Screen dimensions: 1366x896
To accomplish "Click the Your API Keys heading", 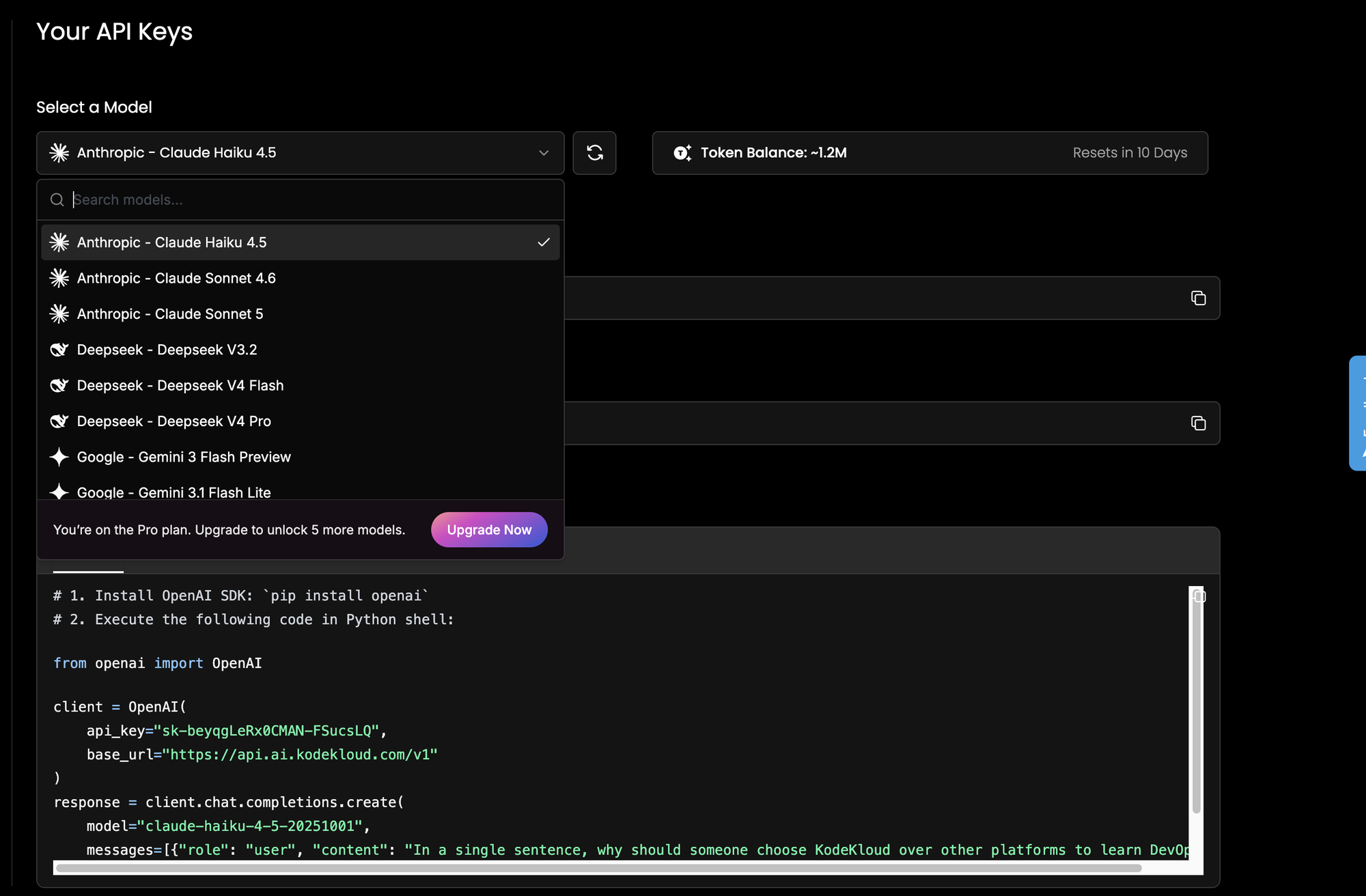I will coord(114,31).
